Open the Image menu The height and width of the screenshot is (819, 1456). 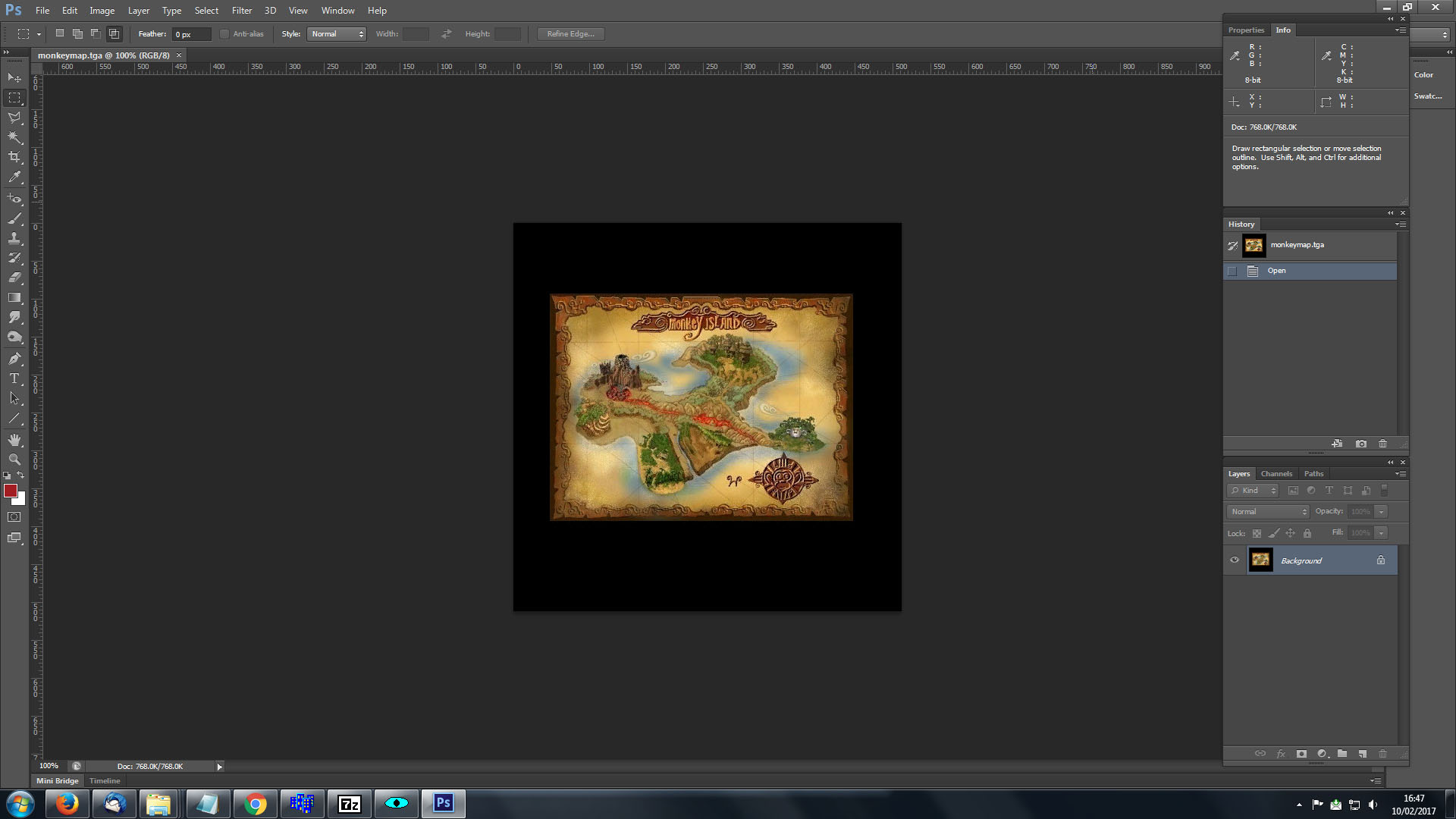coord(102,11)
